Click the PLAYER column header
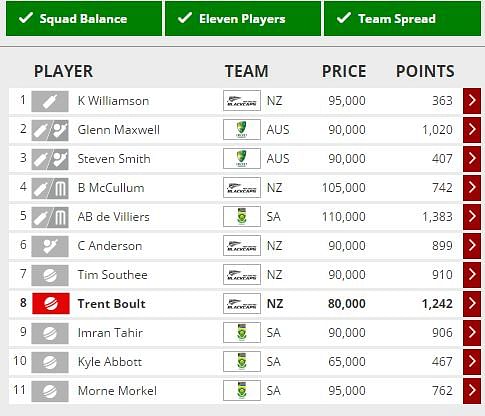 pos(63,71)
